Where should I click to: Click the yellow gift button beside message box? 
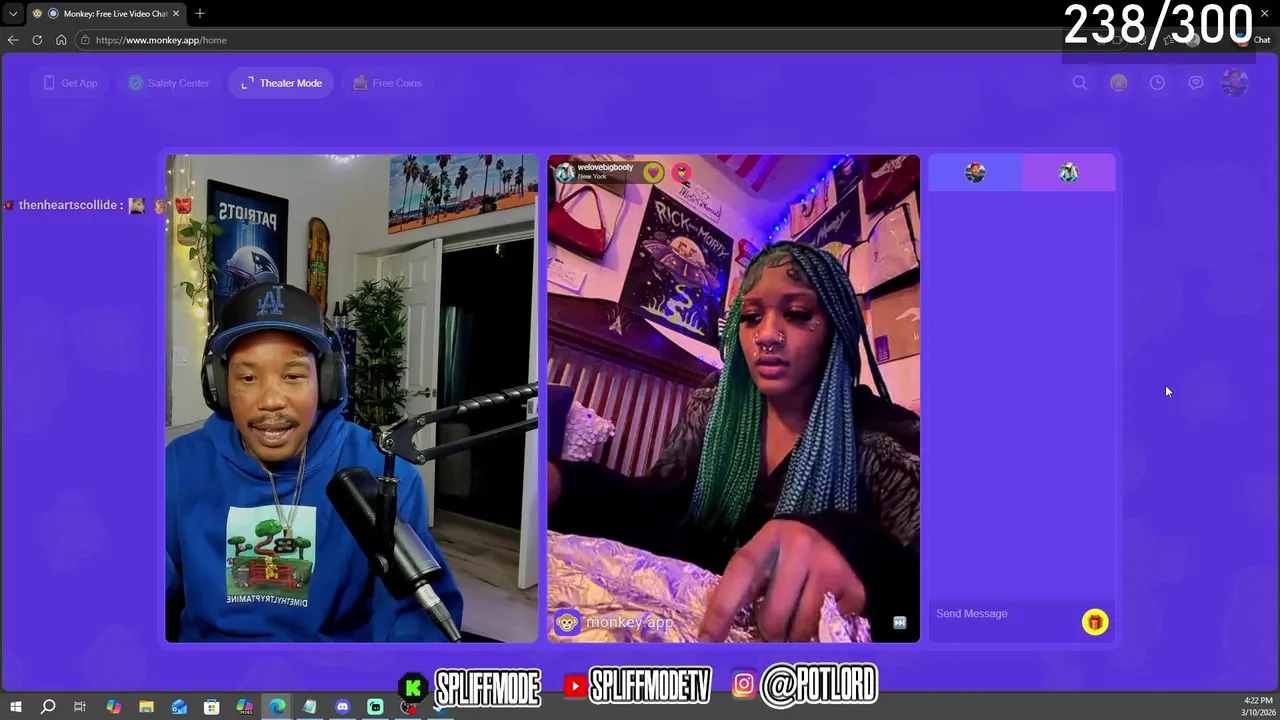pos(1095,622)
